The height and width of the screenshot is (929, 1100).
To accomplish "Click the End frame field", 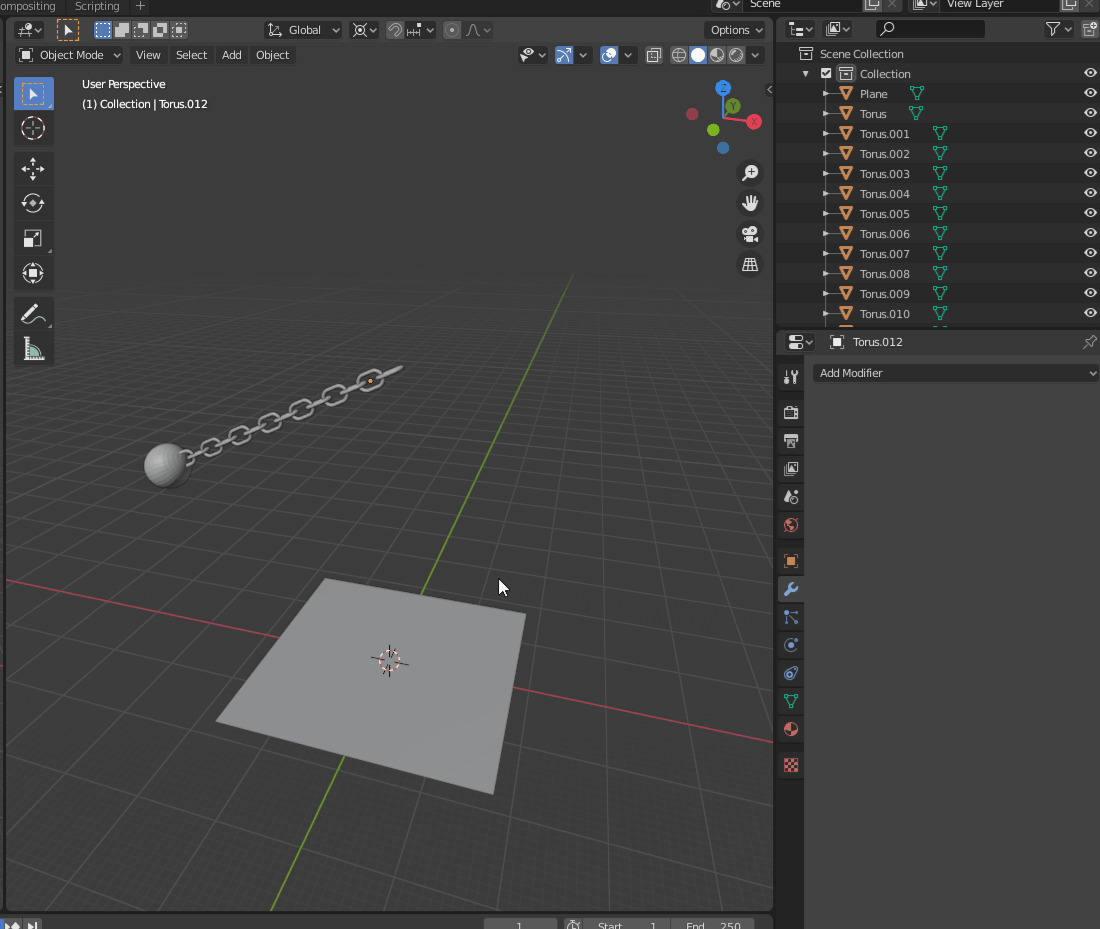I will [712, 924].
